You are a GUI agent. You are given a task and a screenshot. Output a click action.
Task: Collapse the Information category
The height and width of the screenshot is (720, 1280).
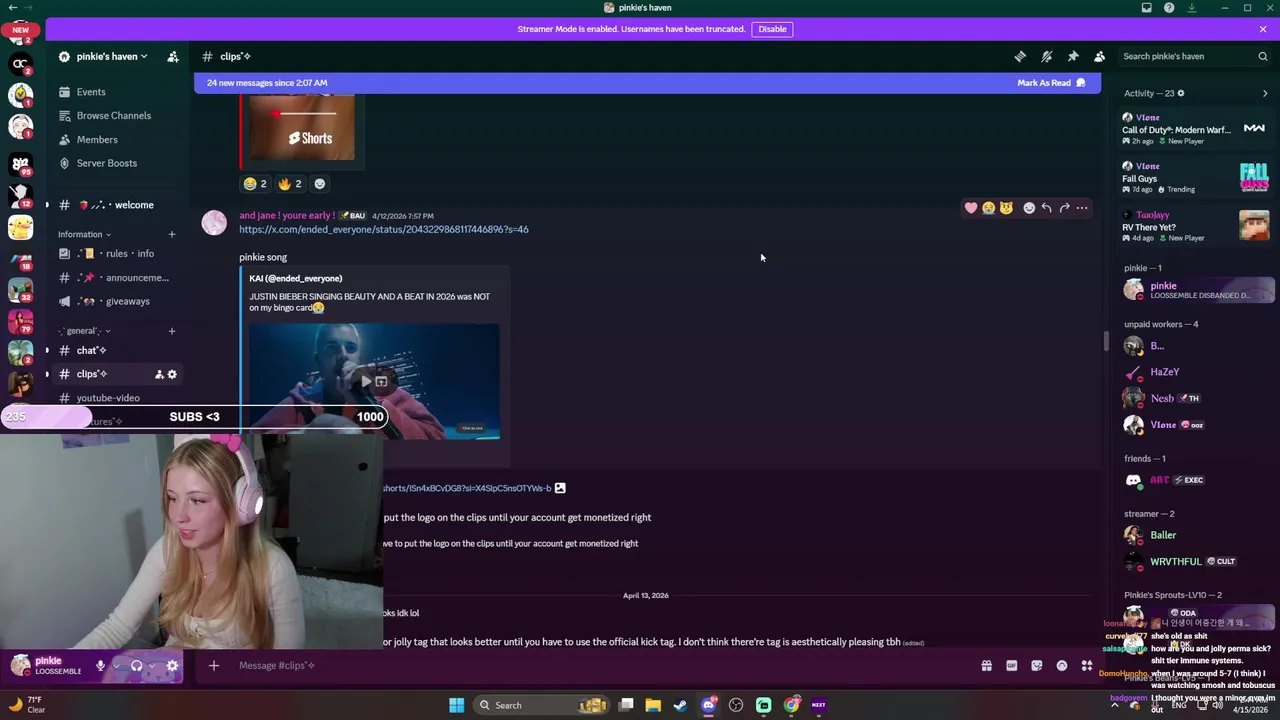coord(84,234)
